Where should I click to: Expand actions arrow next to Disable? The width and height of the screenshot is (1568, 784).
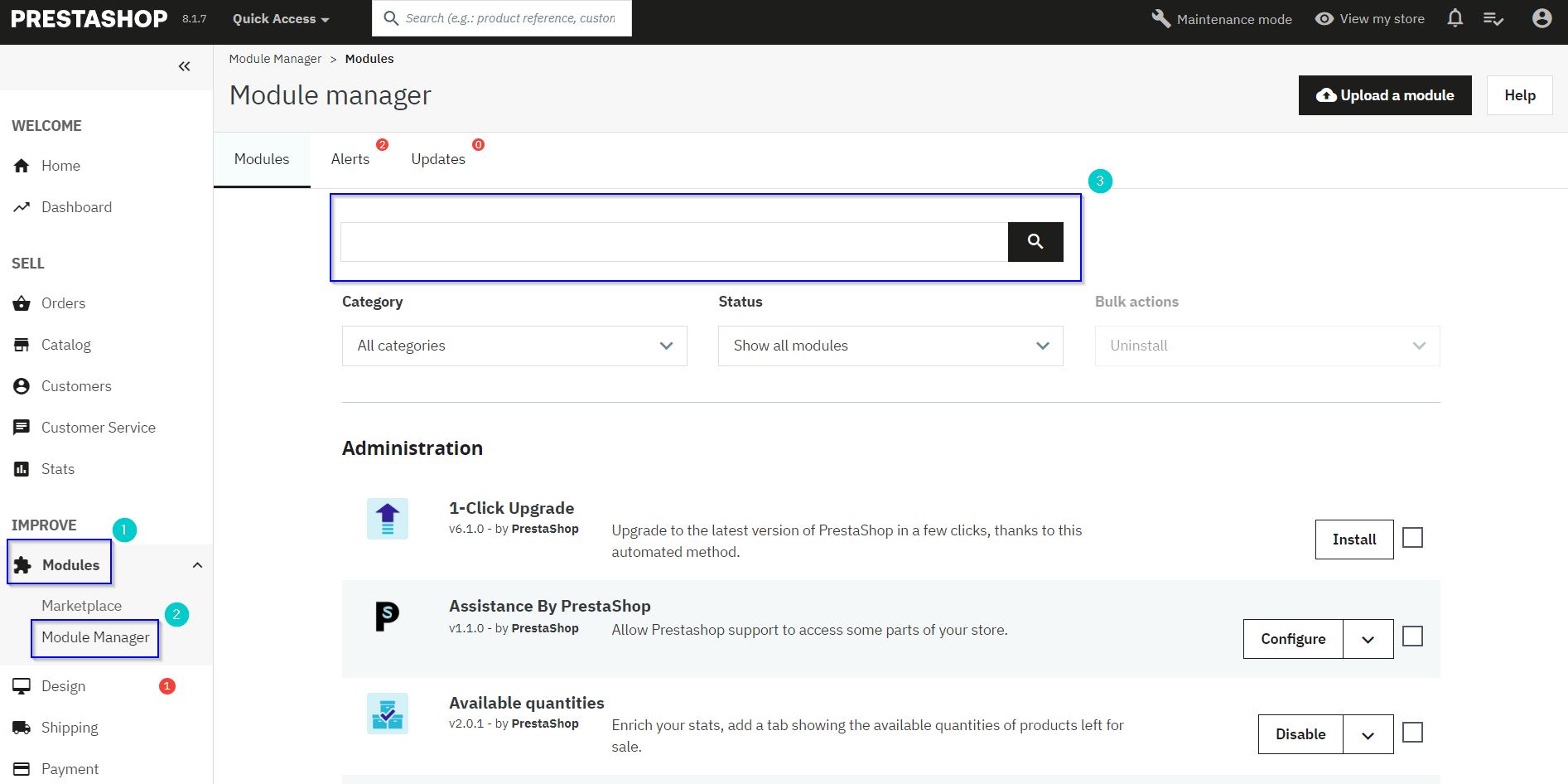(x=1368, y=734)
